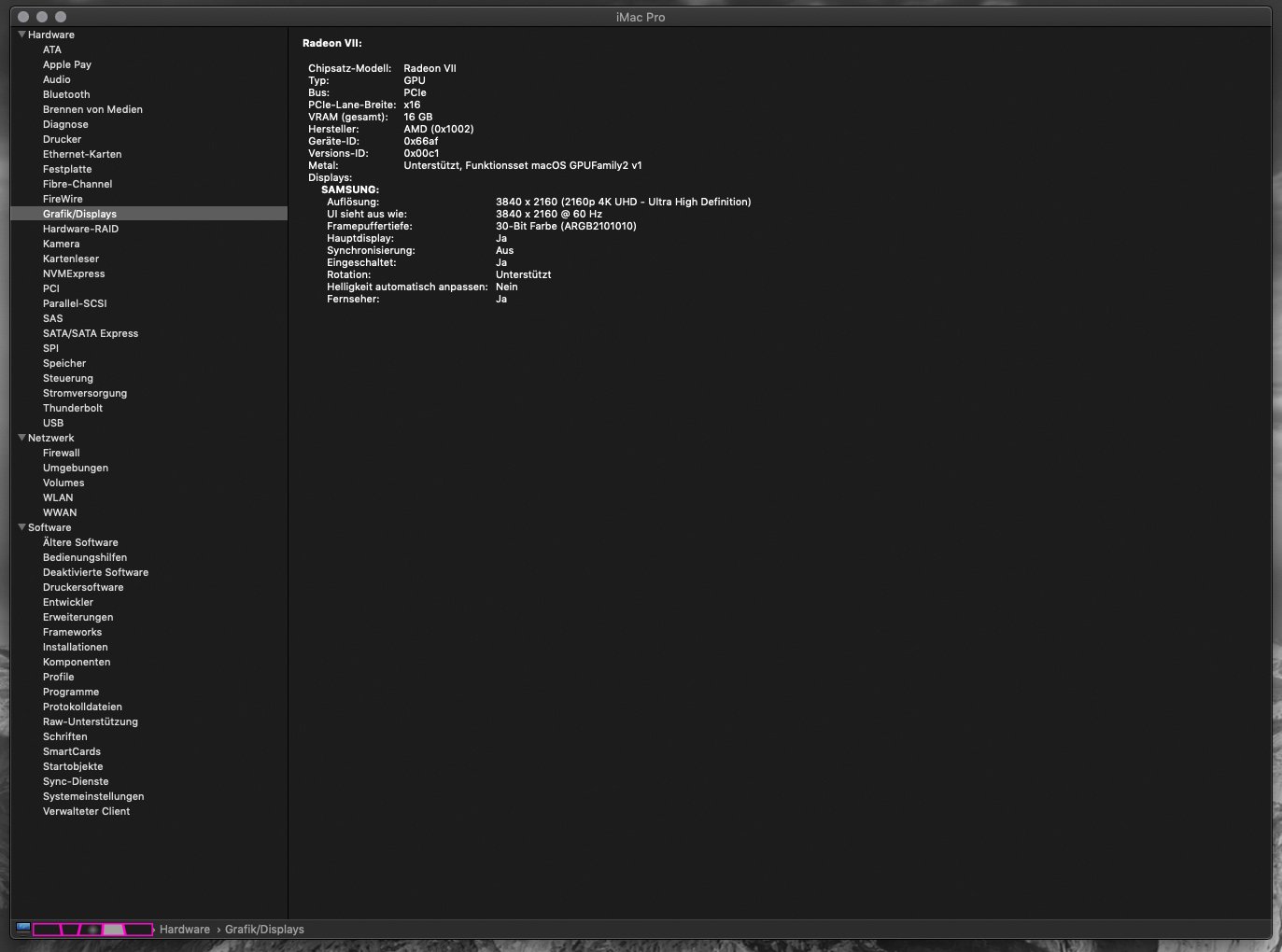This screenshot has width=1282, height=952.
Task: Select Bedienungshilfen under Software
Action: point(85,557)
